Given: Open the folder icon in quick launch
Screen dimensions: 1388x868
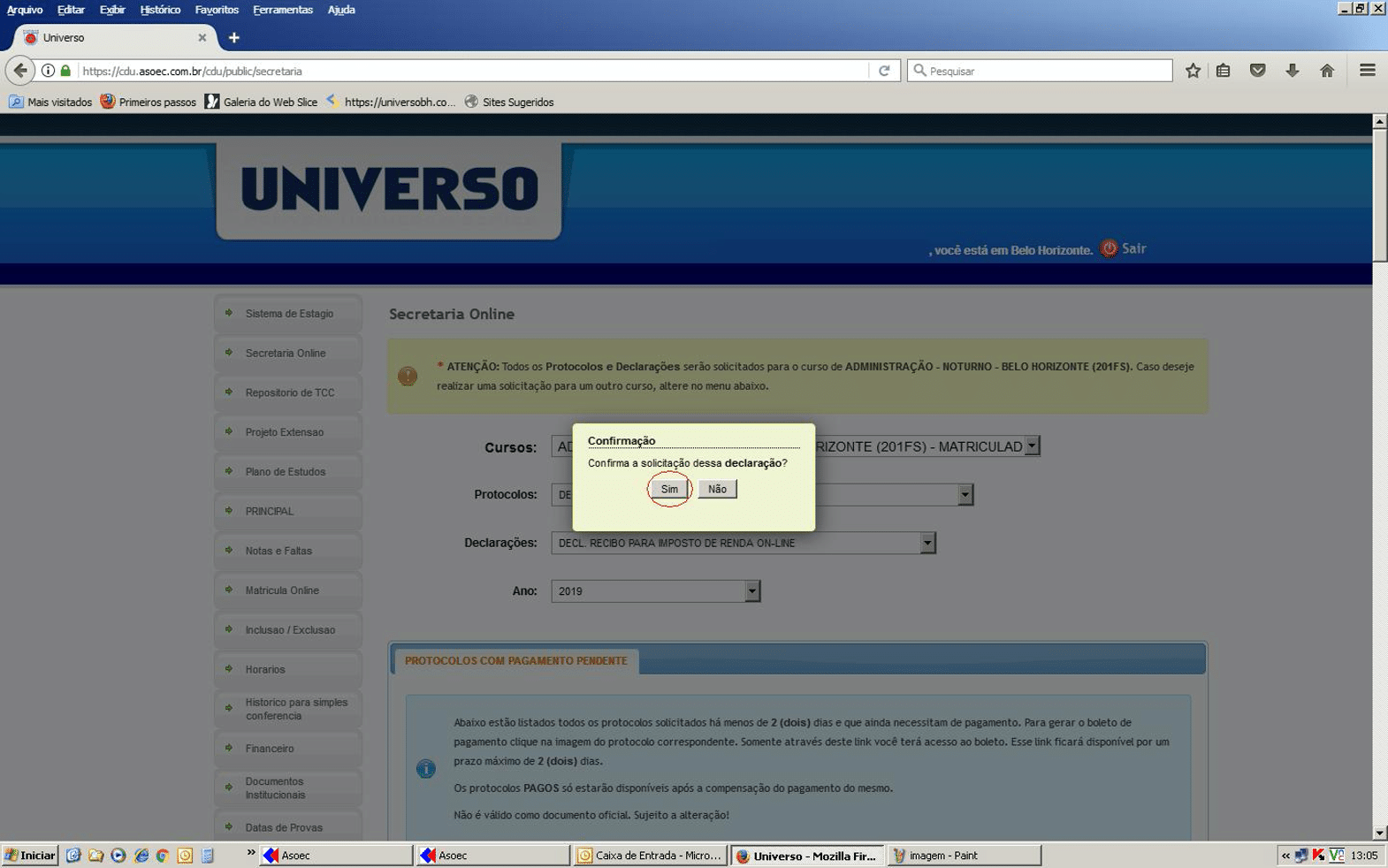Looking at the screenshot, I should [95, 855].
